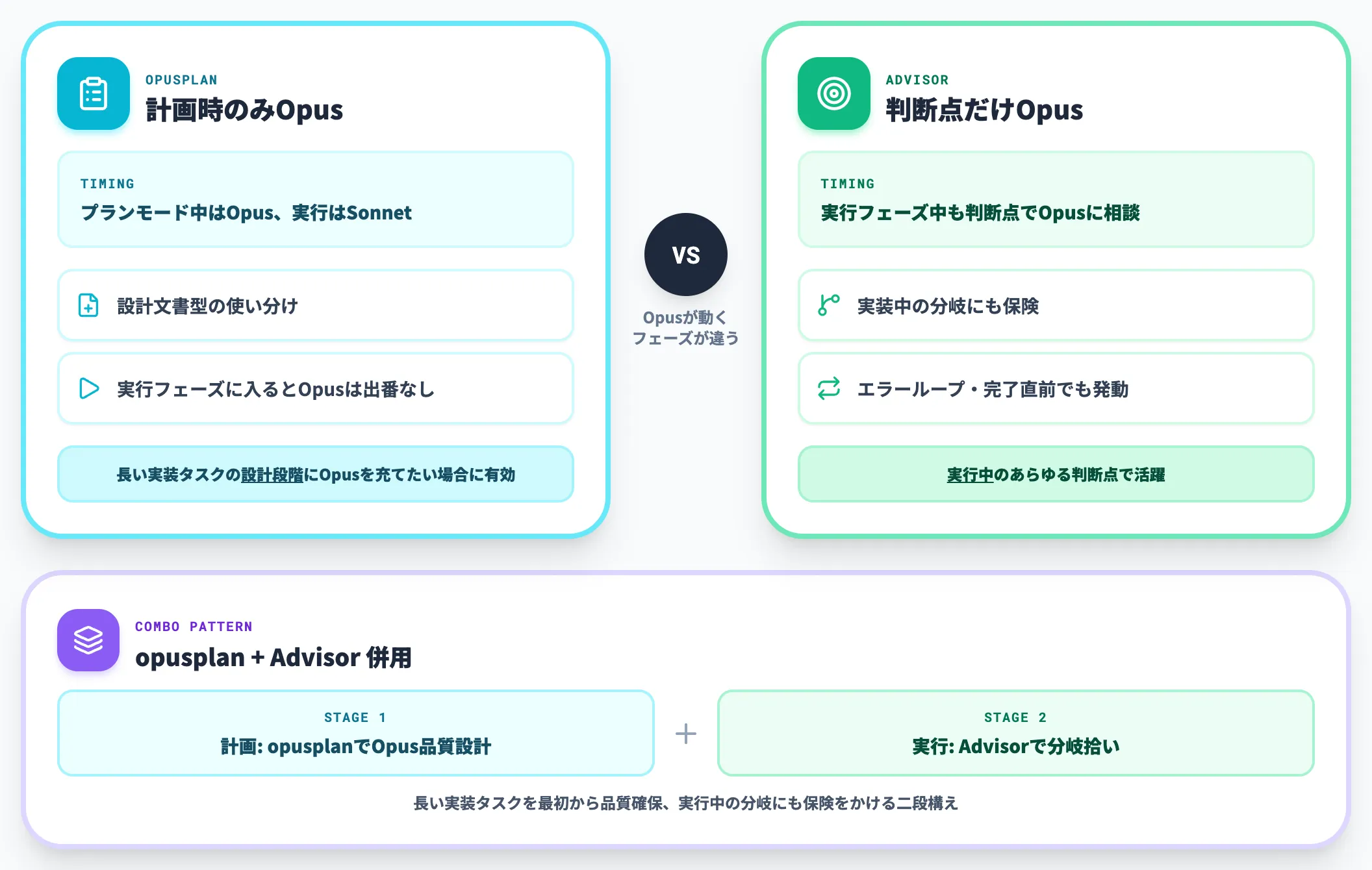Click the document-plus icon beside 設計文書型の使い分け
This screenshot has height=870, width=1372.
88,305
